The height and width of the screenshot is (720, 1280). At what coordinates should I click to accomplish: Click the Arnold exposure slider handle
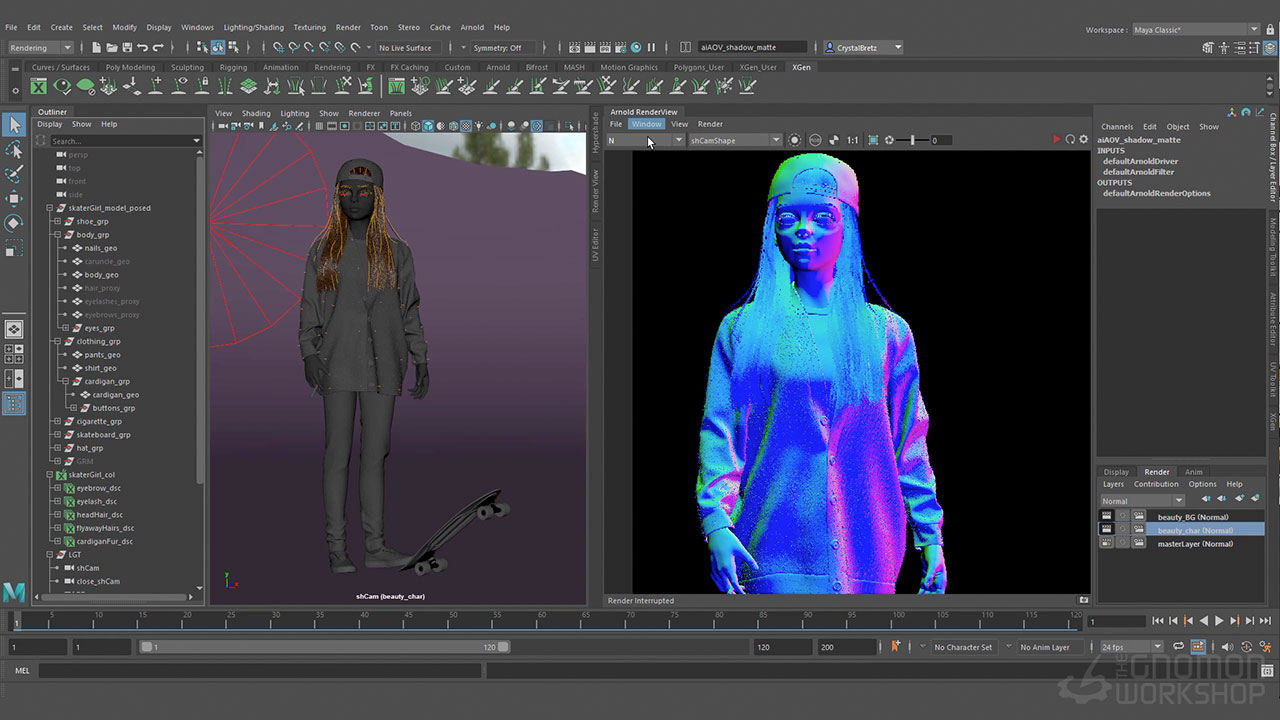pyautogui.click(x=912, y=140)
